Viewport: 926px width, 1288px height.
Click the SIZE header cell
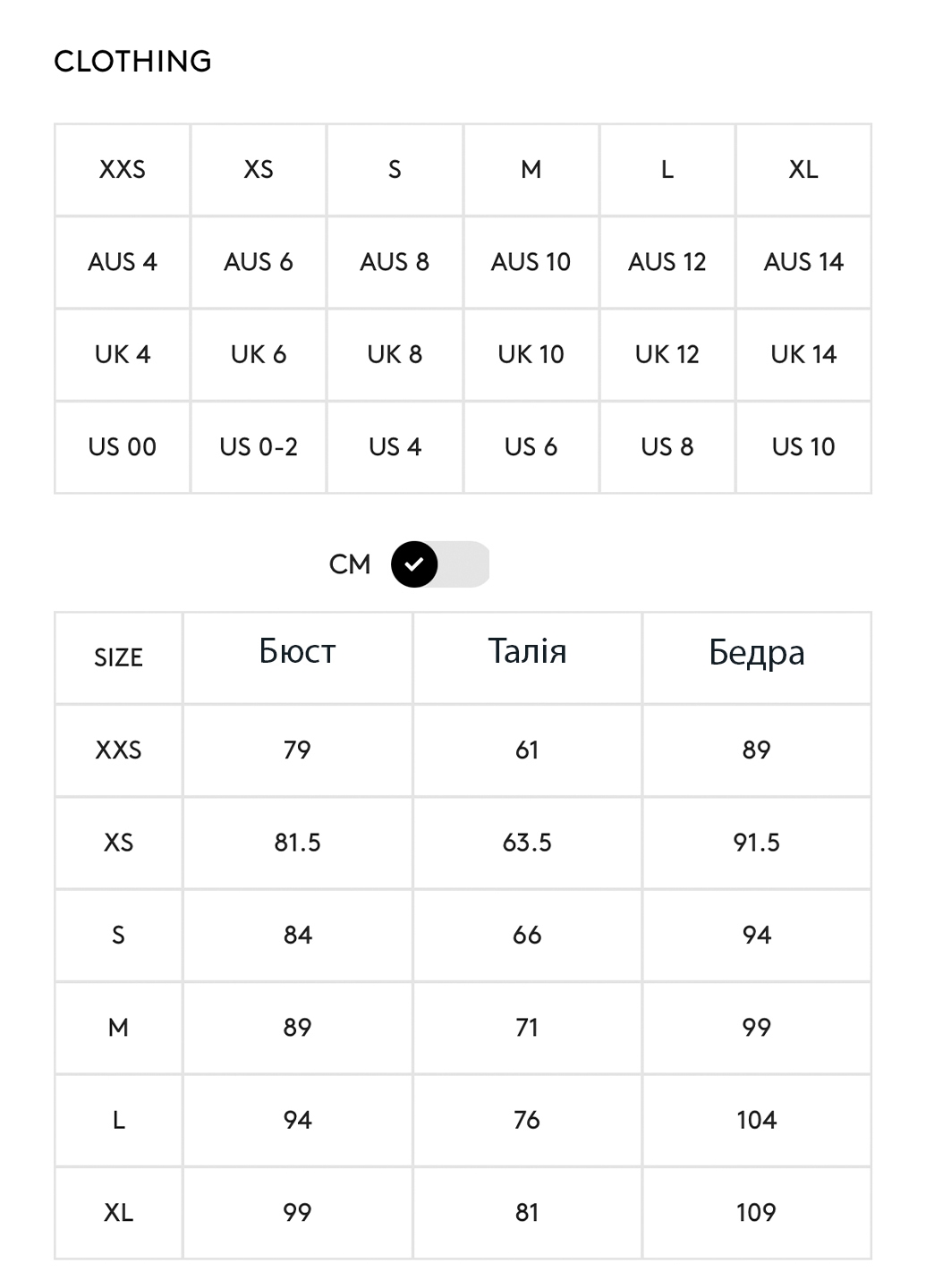pyautogui.click(x=118, y=657)
